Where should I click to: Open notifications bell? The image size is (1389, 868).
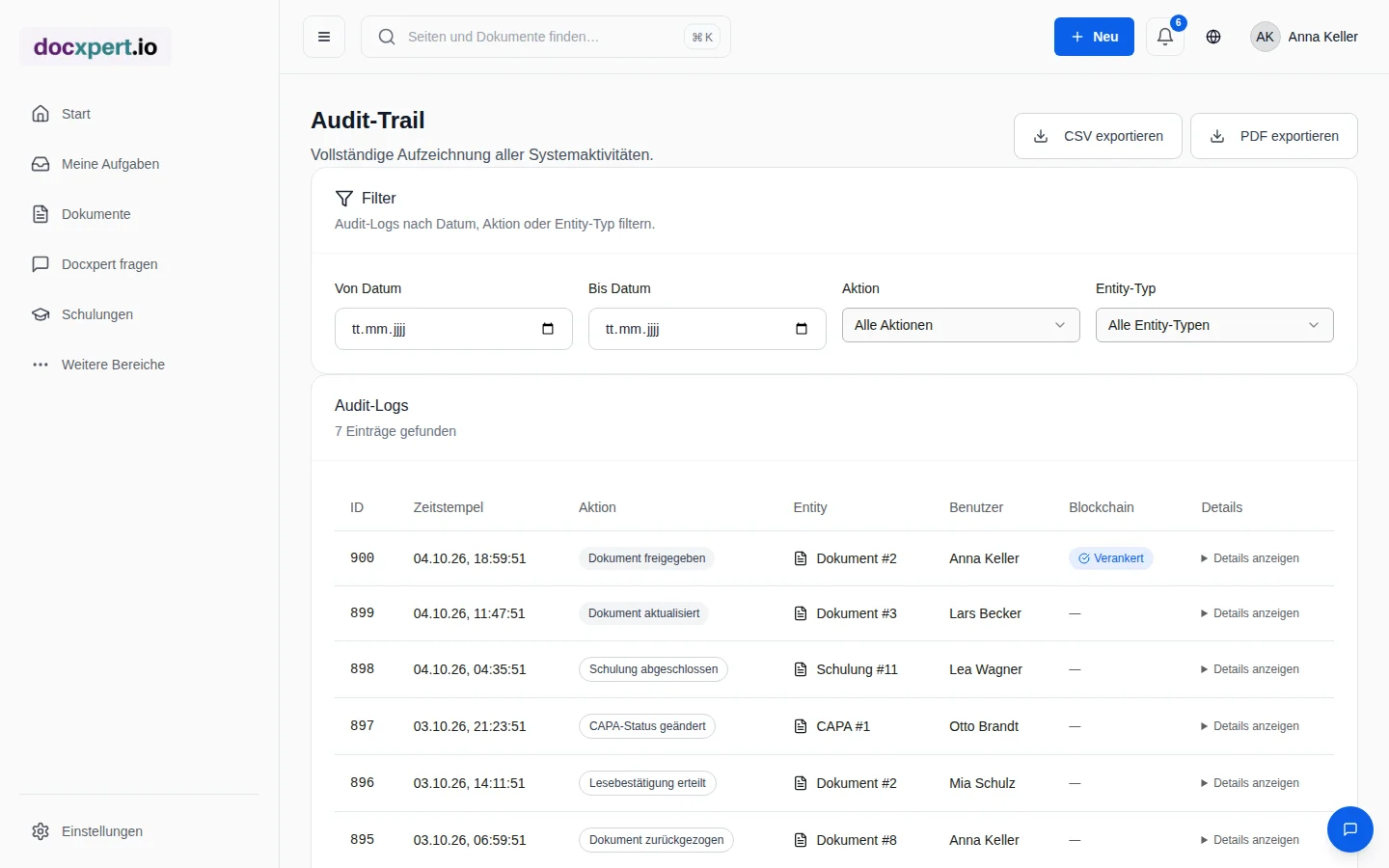pyautogui.click(x=1165, y=37)
